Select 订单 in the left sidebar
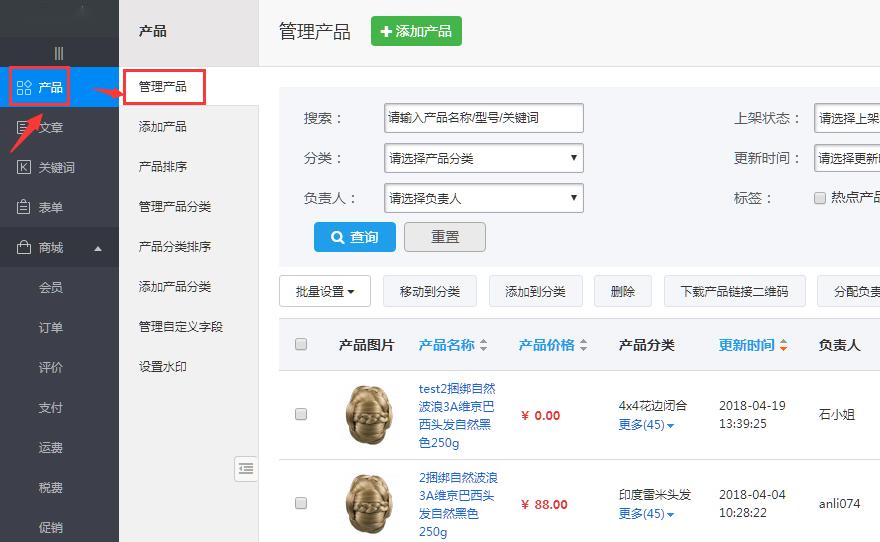Viewport: 880px width, 542px height. click(51, 328)
